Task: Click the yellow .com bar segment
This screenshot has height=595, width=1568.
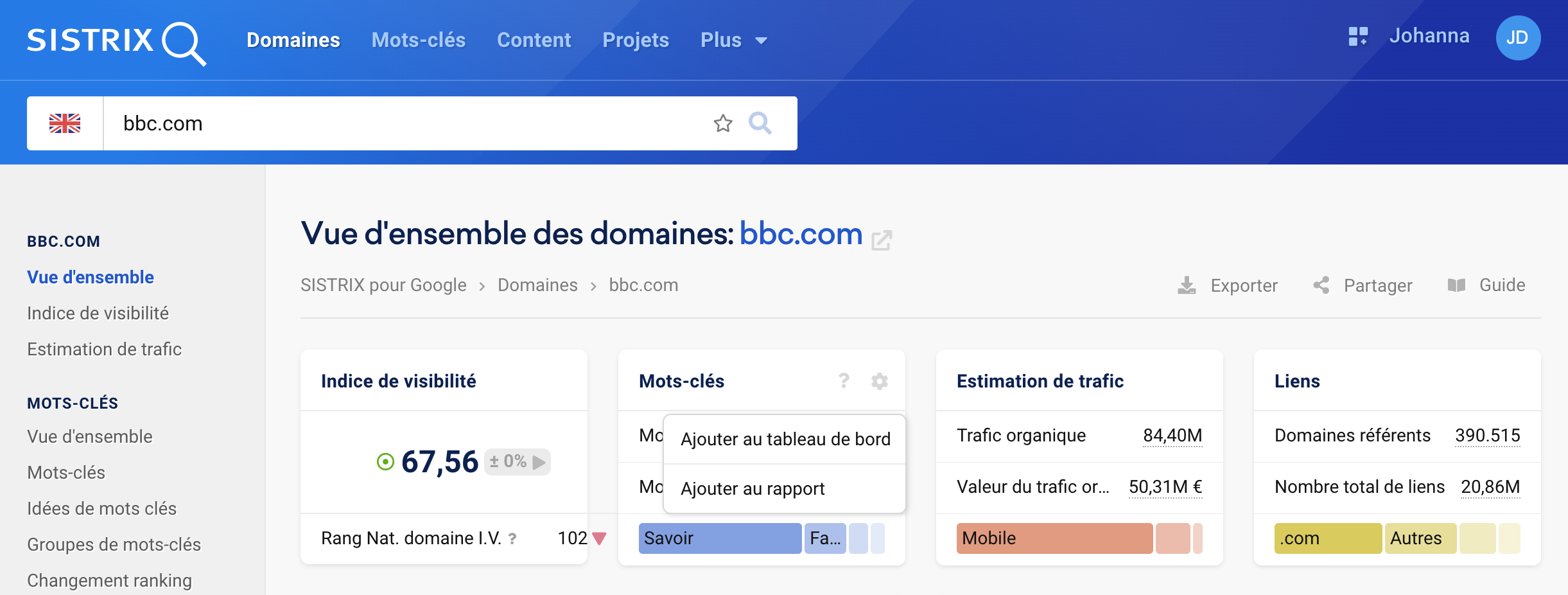Action: coord(1328,538)
